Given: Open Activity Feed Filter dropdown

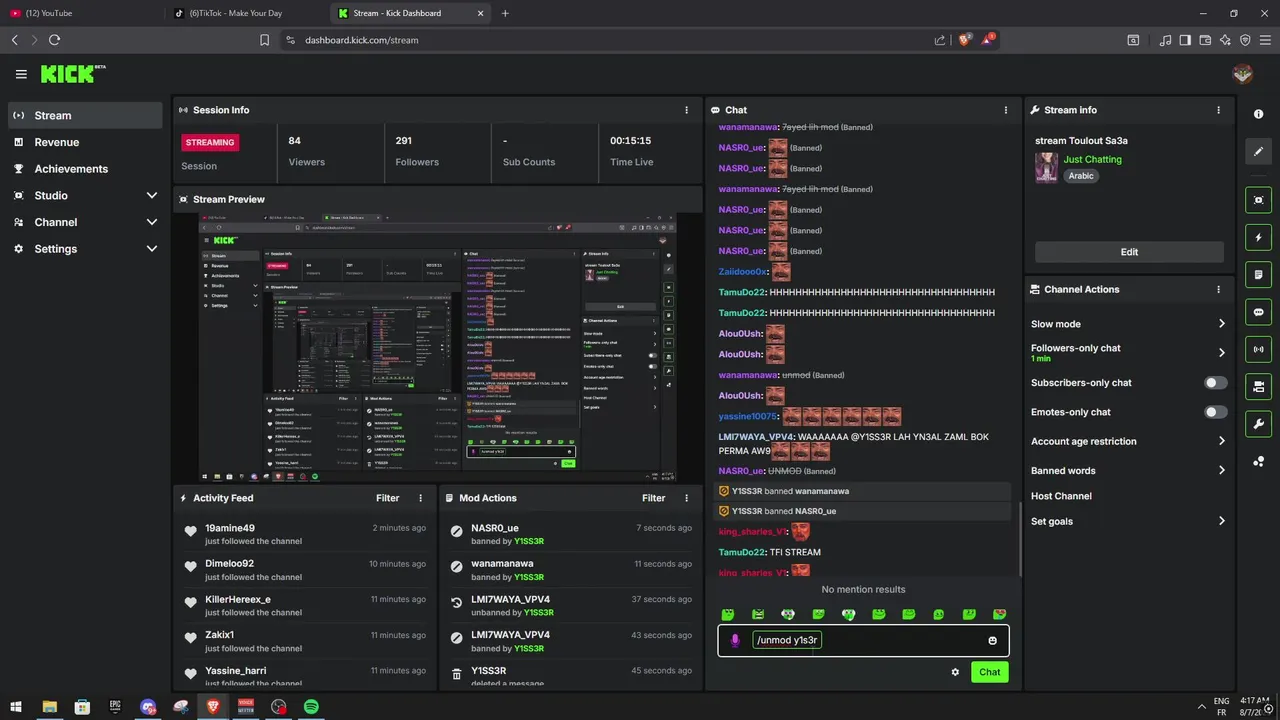Looking at the screenshot, I should [387, 498].
